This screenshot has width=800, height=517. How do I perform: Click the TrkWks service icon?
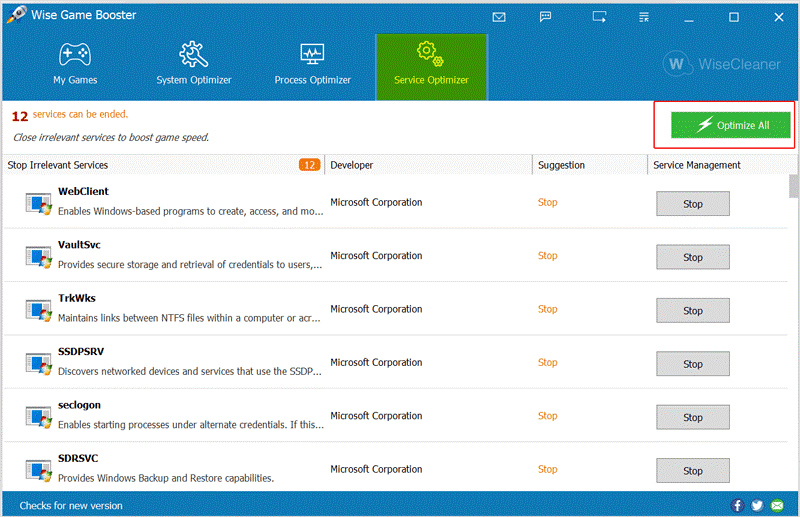coord(38,310)
